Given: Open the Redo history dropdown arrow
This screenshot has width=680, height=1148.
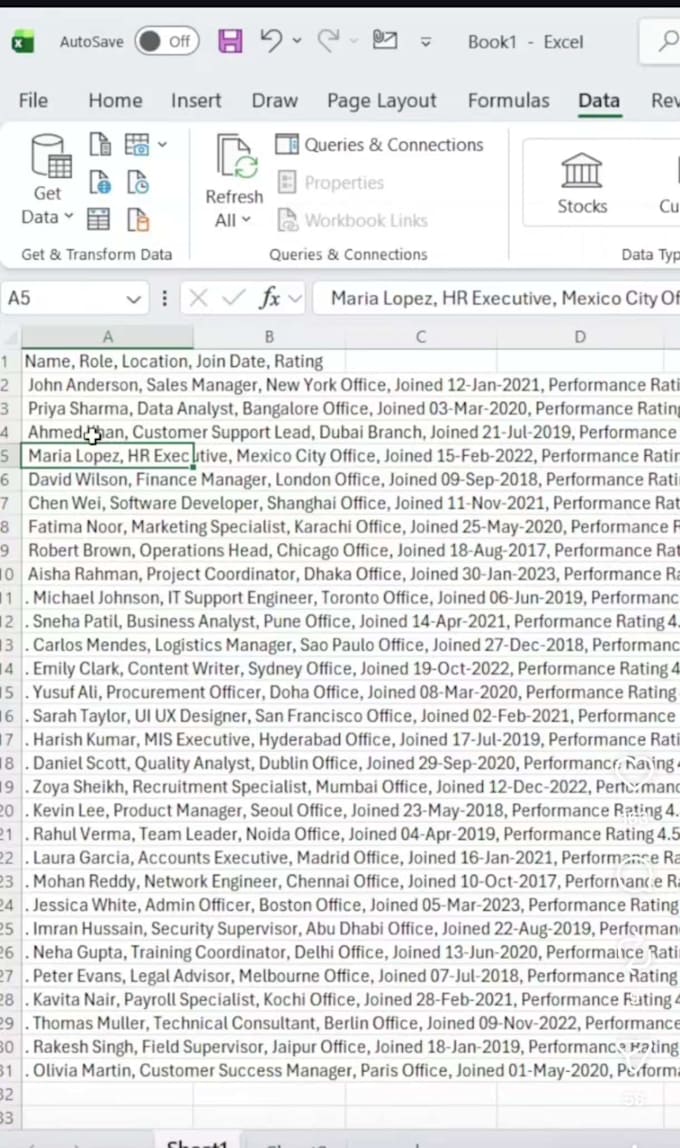Looking at the screenshot, I should click(353, 41).
